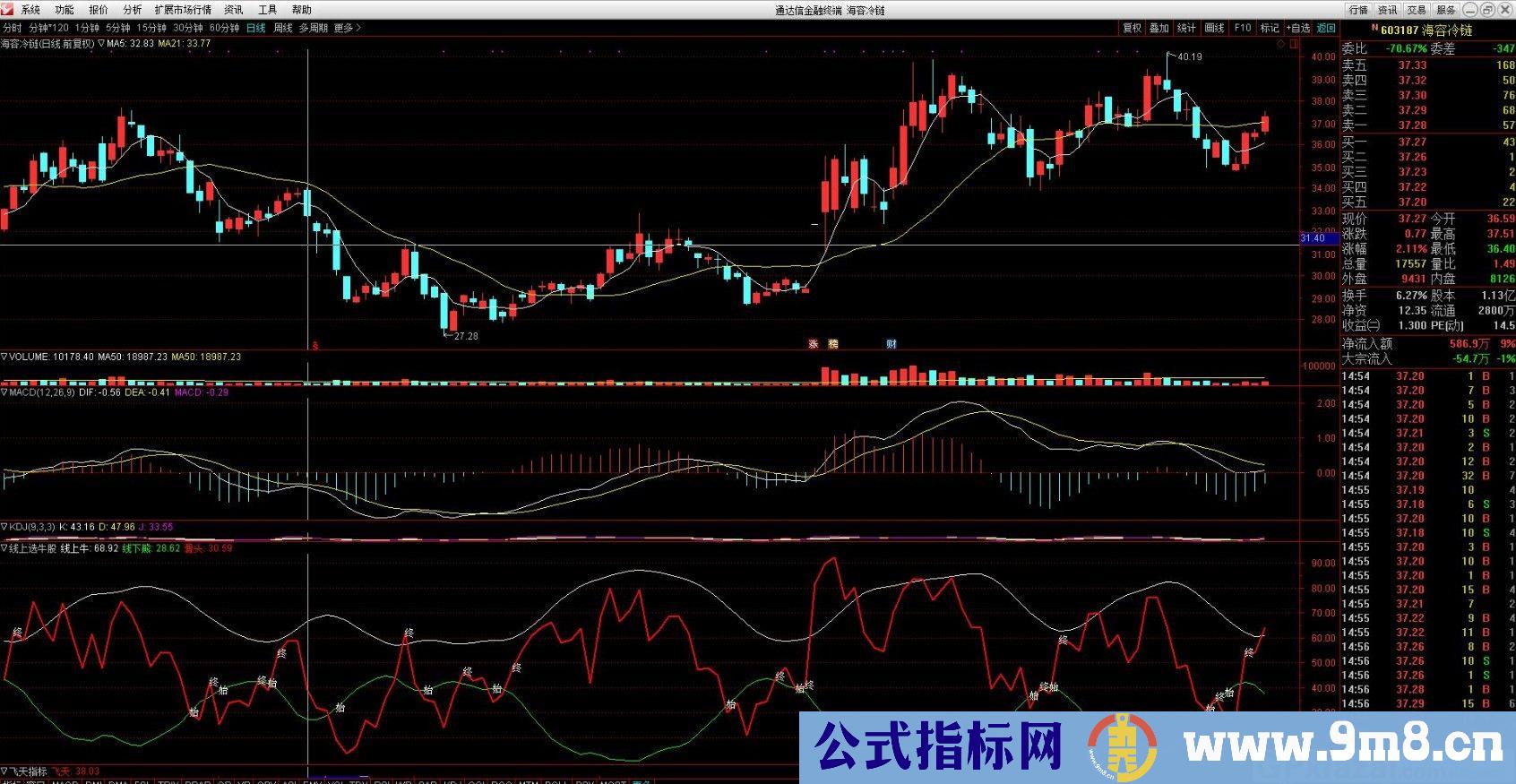Open the 分析 menu

coord(133,10)
